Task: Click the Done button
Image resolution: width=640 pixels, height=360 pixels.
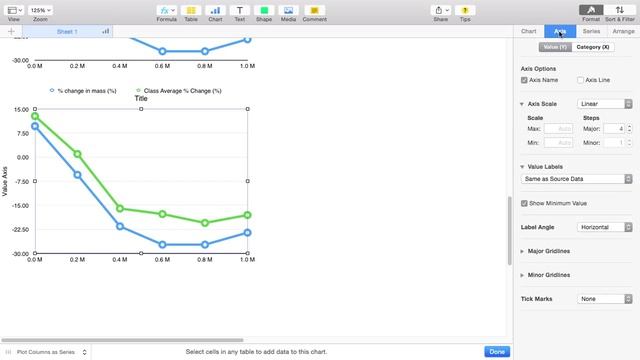Action: click(497, 351)
